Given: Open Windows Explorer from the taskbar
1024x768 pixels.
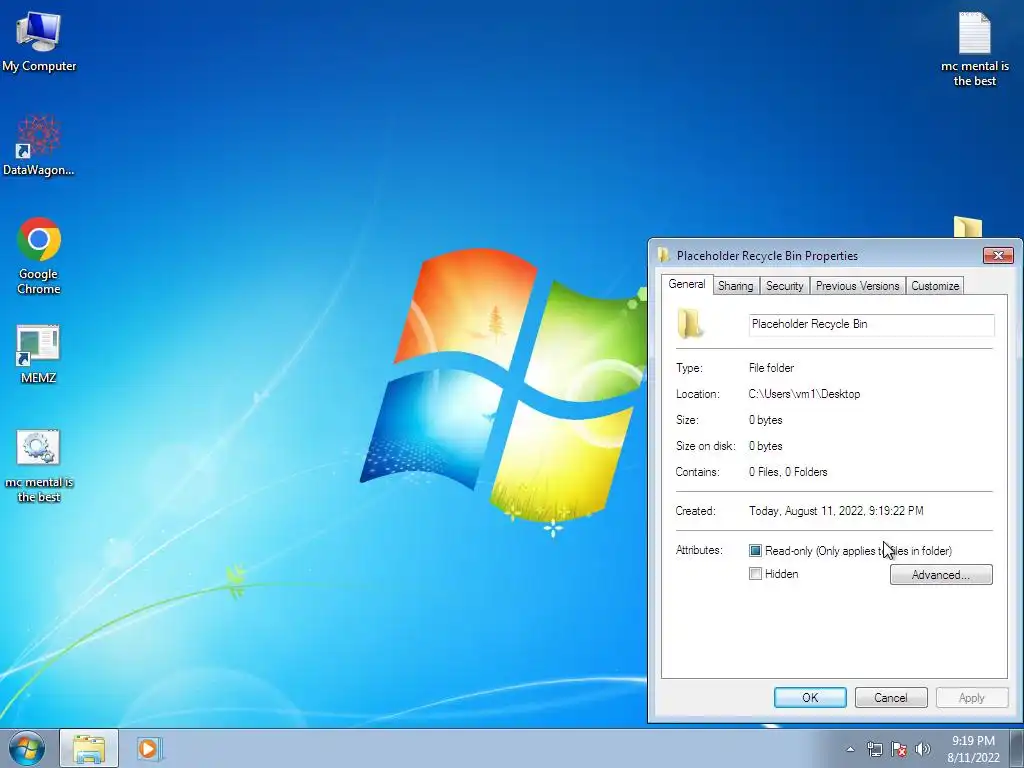Looking at the screenshot, I should 89,748.
